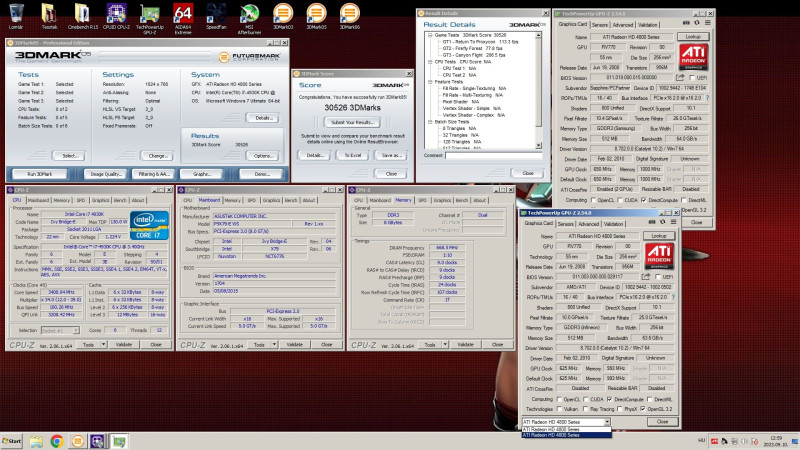Launch the TechPowerUp GPU-Z desktop shortcut
The width and height of the screenshot is (800, 450).
(149, 18)
